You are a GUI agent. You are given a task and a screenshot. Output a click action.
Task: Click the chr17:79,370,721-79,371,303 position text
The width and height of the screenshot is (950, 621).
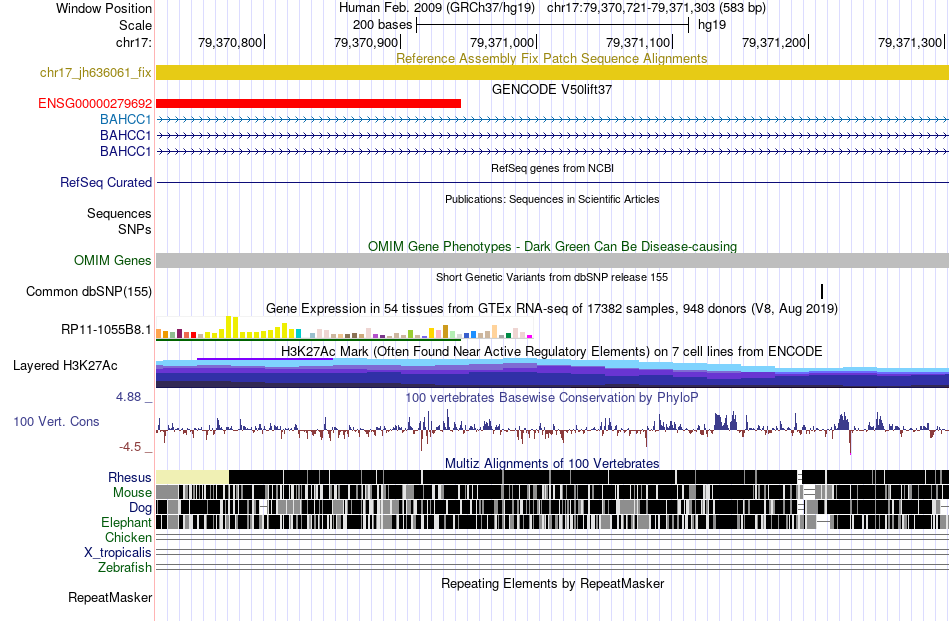[x=656, y=8]
